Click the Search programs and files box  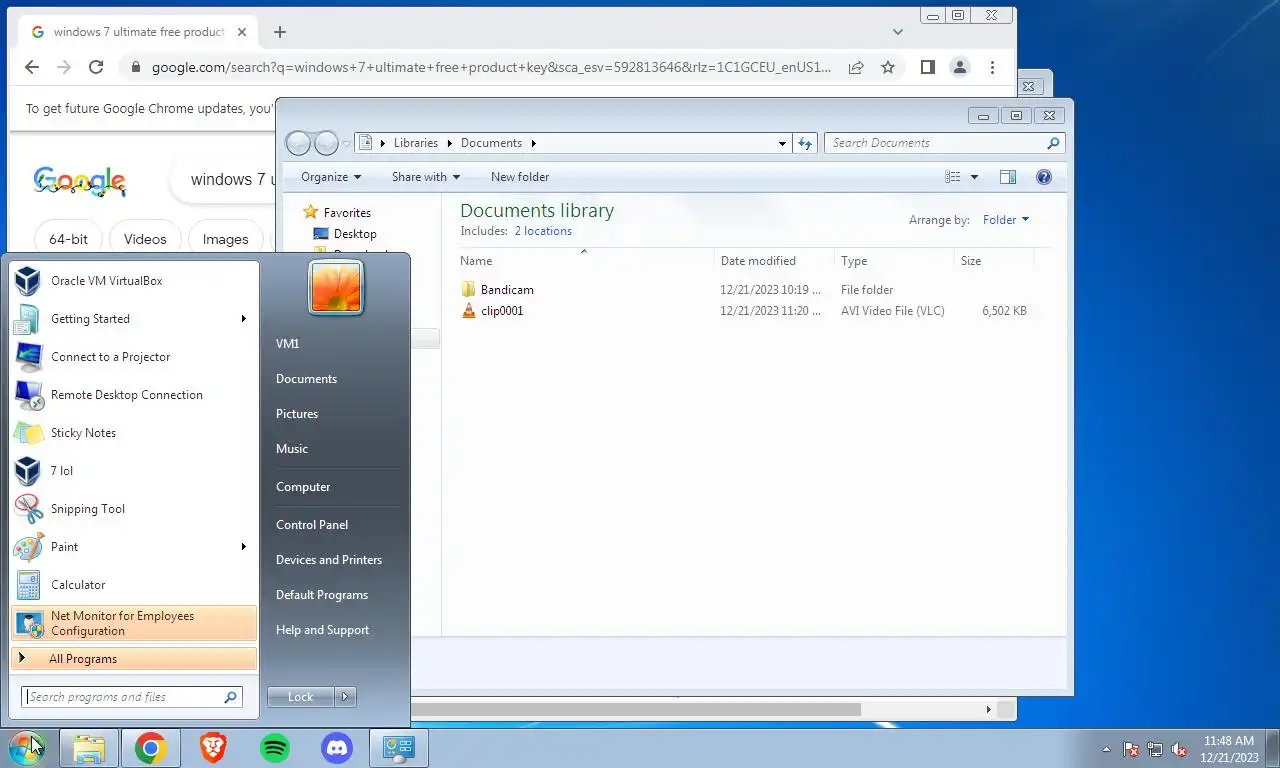click(x=132, y=697)
